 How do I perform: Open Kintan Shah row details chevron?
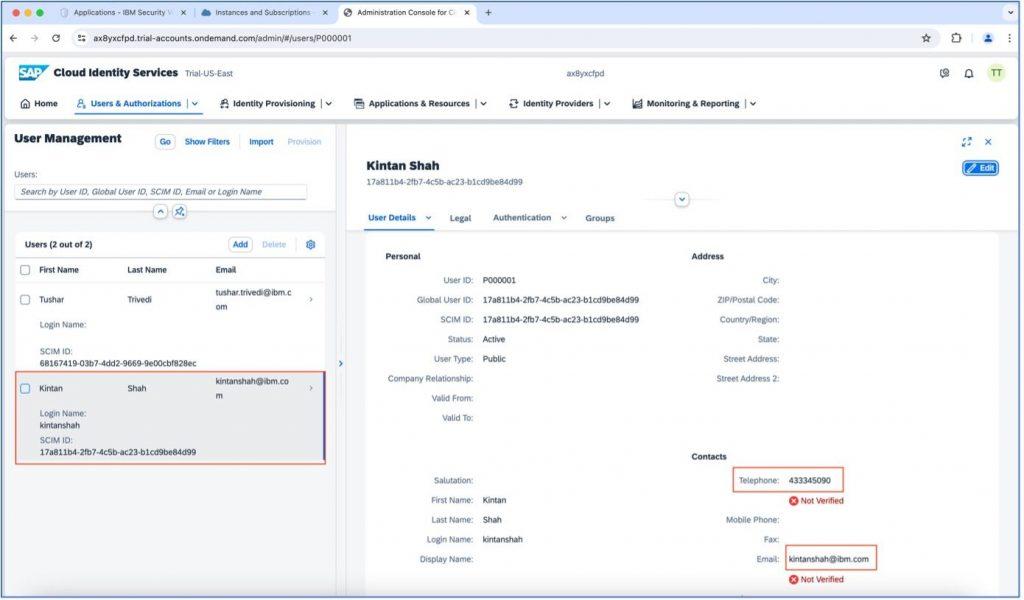click(311, 388)
